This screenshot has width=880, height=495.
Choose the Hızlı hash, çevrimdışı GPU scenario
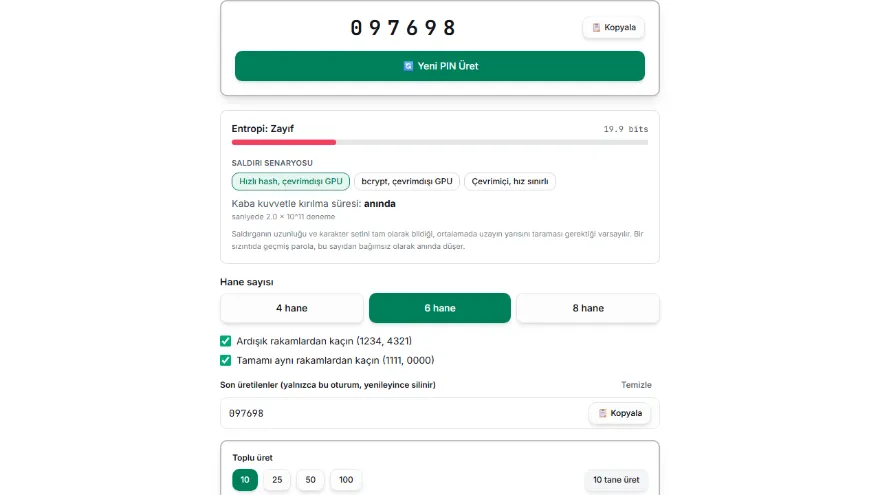pyautogui.click(x=291, y=181)
